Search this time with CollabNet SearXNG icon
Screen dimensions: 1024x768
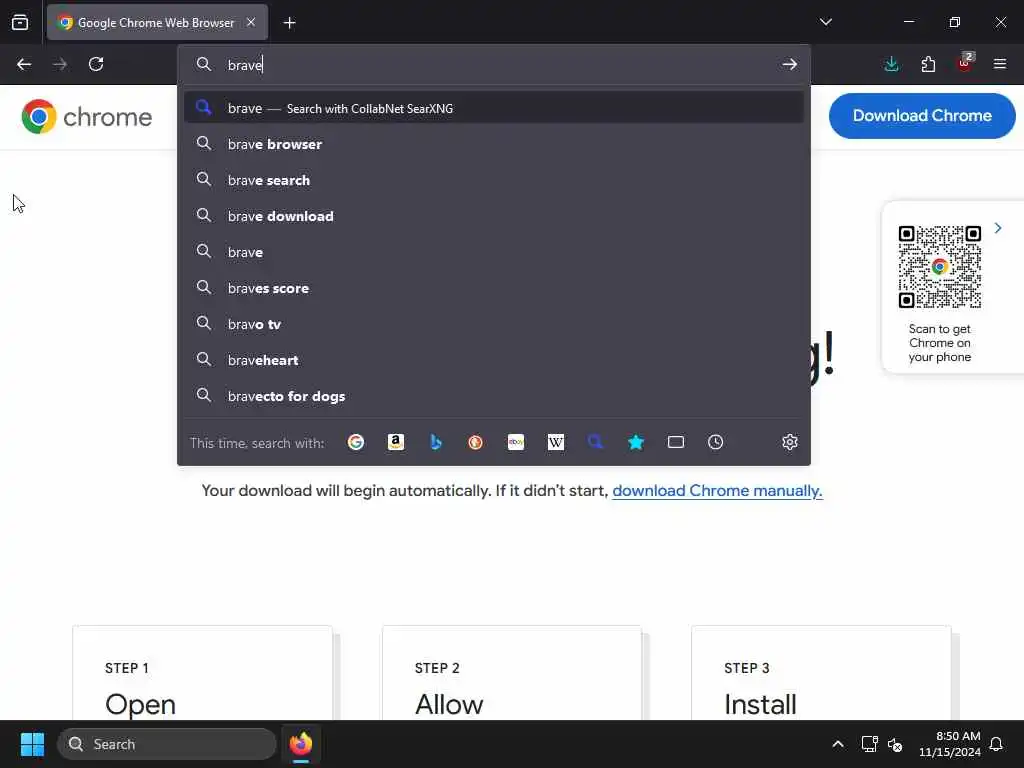pos(596,442)
